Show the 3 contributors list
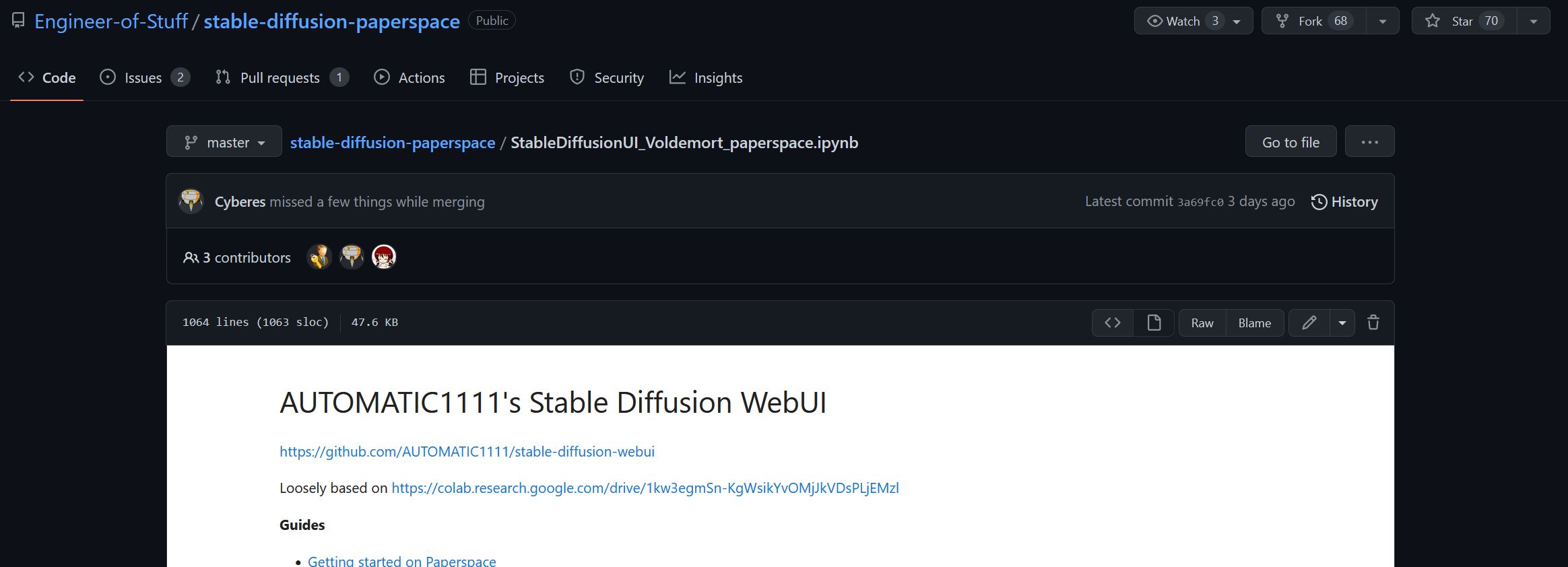This screenshot has width=1568, height=567. pos(237,257)
